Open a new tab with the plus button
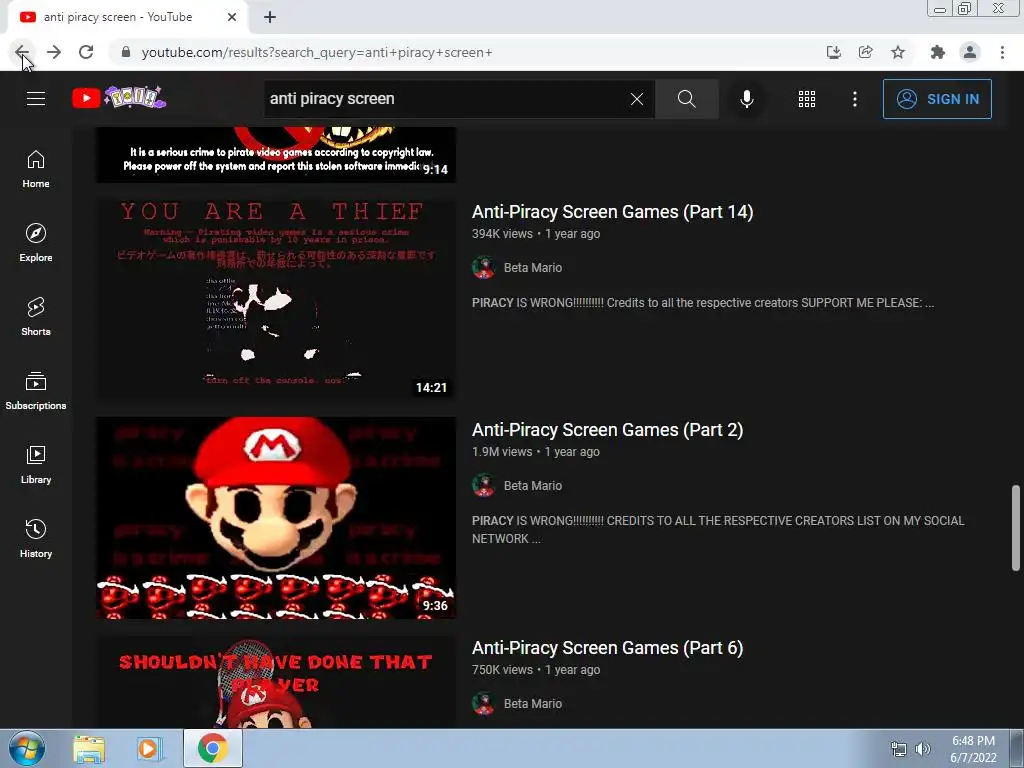 270,17
